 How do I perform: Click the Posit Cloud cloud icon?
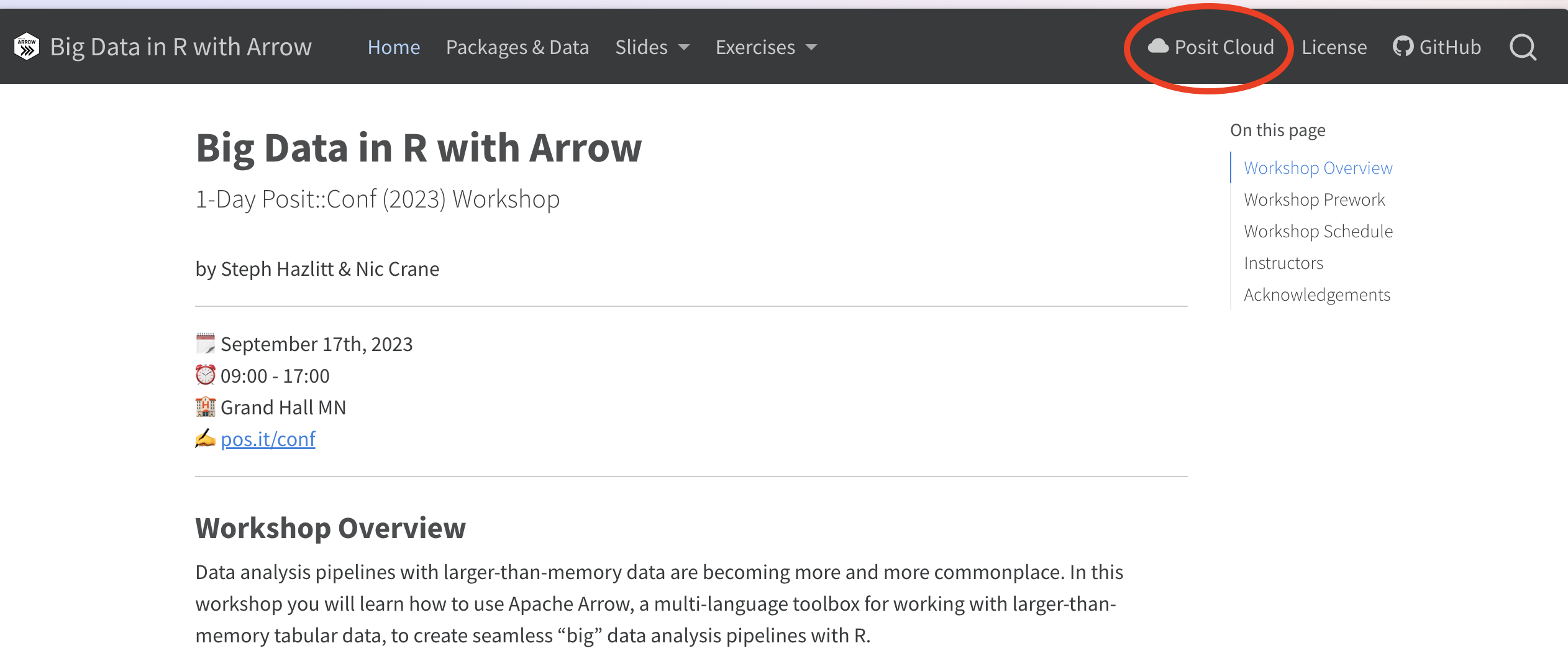(1158, 47)
